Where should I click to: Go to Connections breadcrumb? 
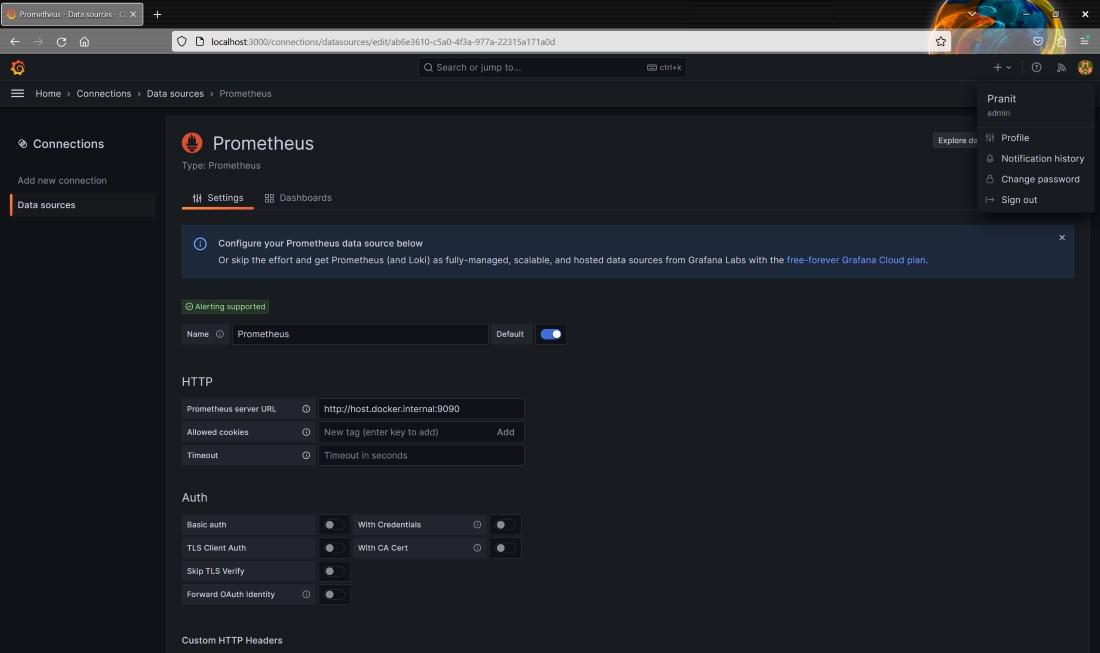(x=104, y=93)
